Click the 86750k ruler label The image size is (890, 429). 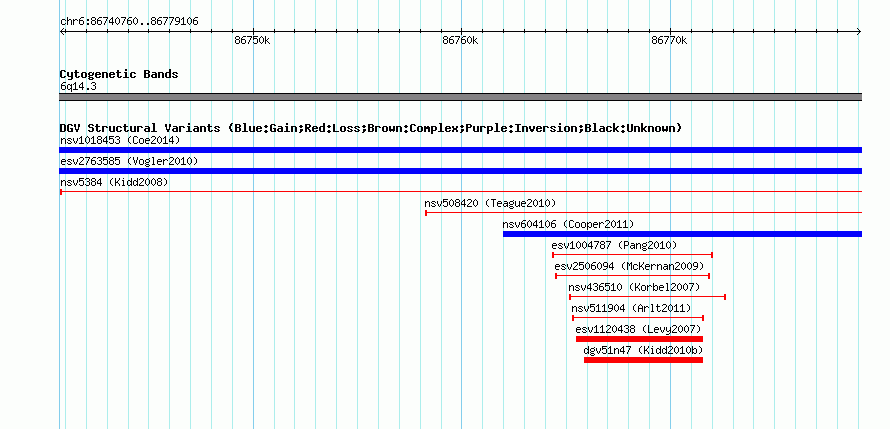coord(252,41)
